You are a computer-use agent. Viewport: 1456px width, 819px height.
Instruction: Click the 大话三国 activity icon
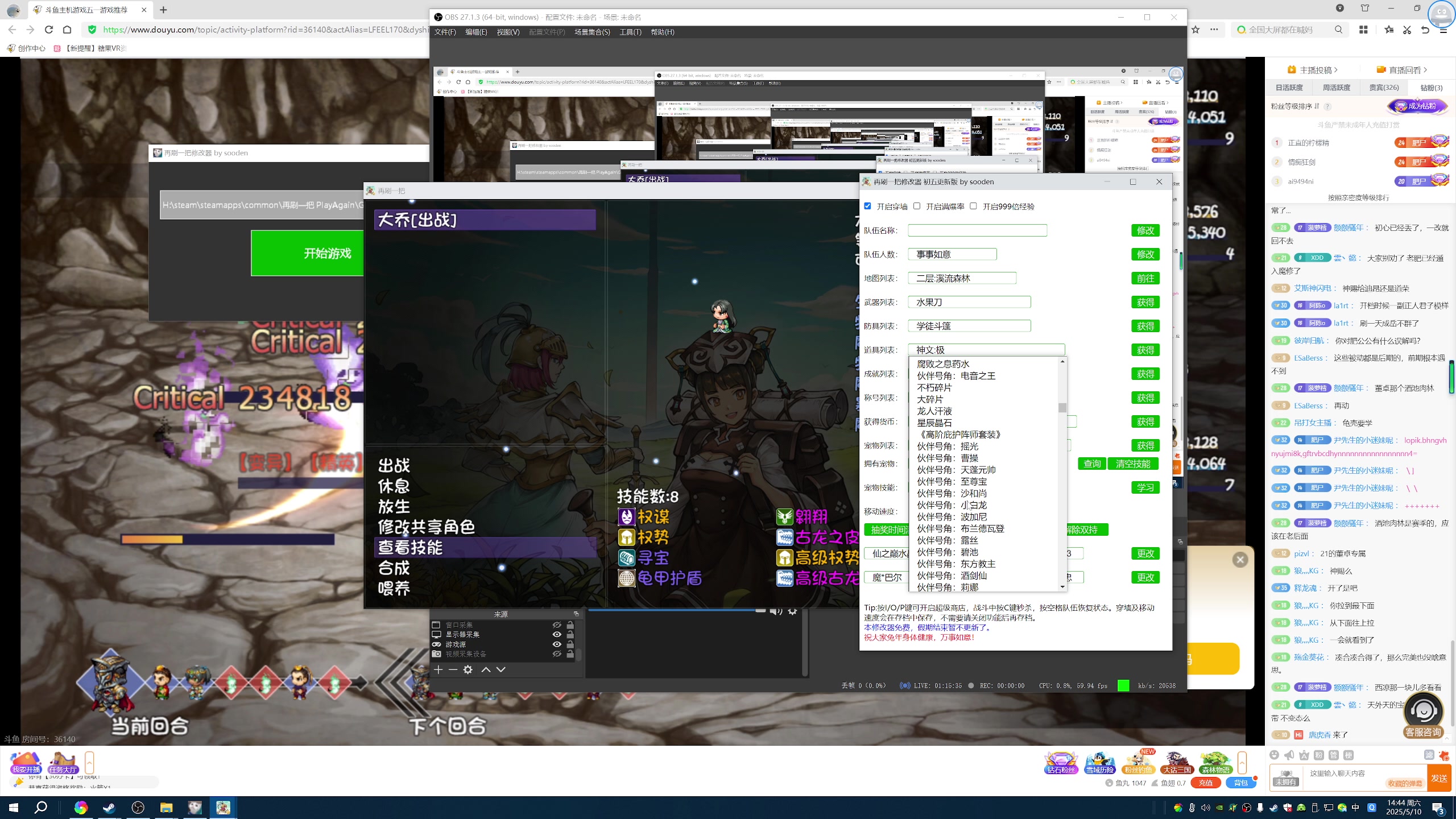coord(1177,763)
